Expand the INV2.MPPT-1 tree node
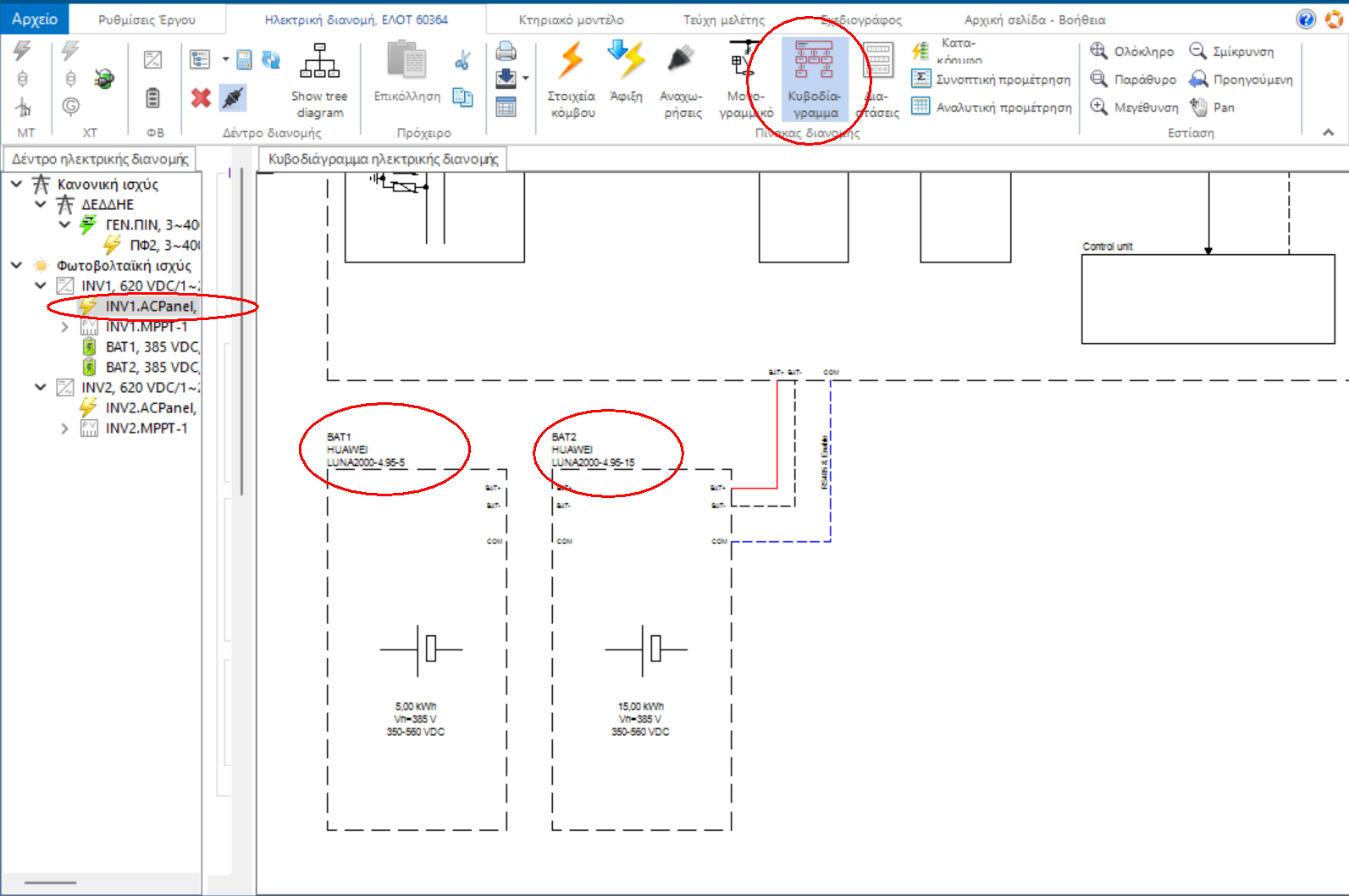 tap(64, 428)
